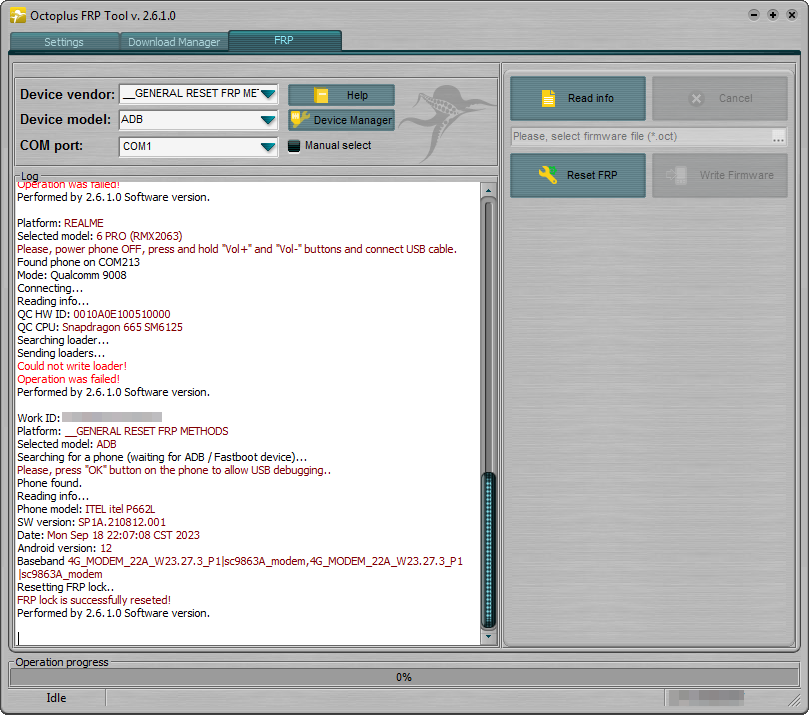Click the phone icon on Write Firmware
Image resolution: width=809 pixels, height=715 pixels.
click(x=676, y=175)
